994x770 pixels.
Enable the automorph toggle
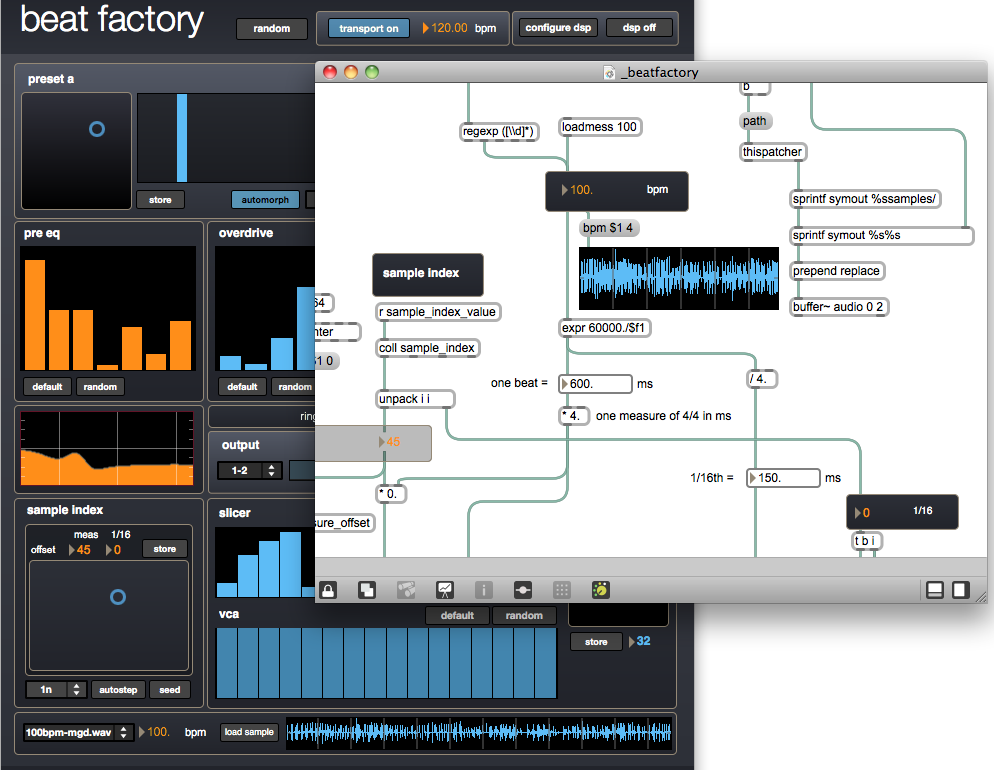[265, 200]
